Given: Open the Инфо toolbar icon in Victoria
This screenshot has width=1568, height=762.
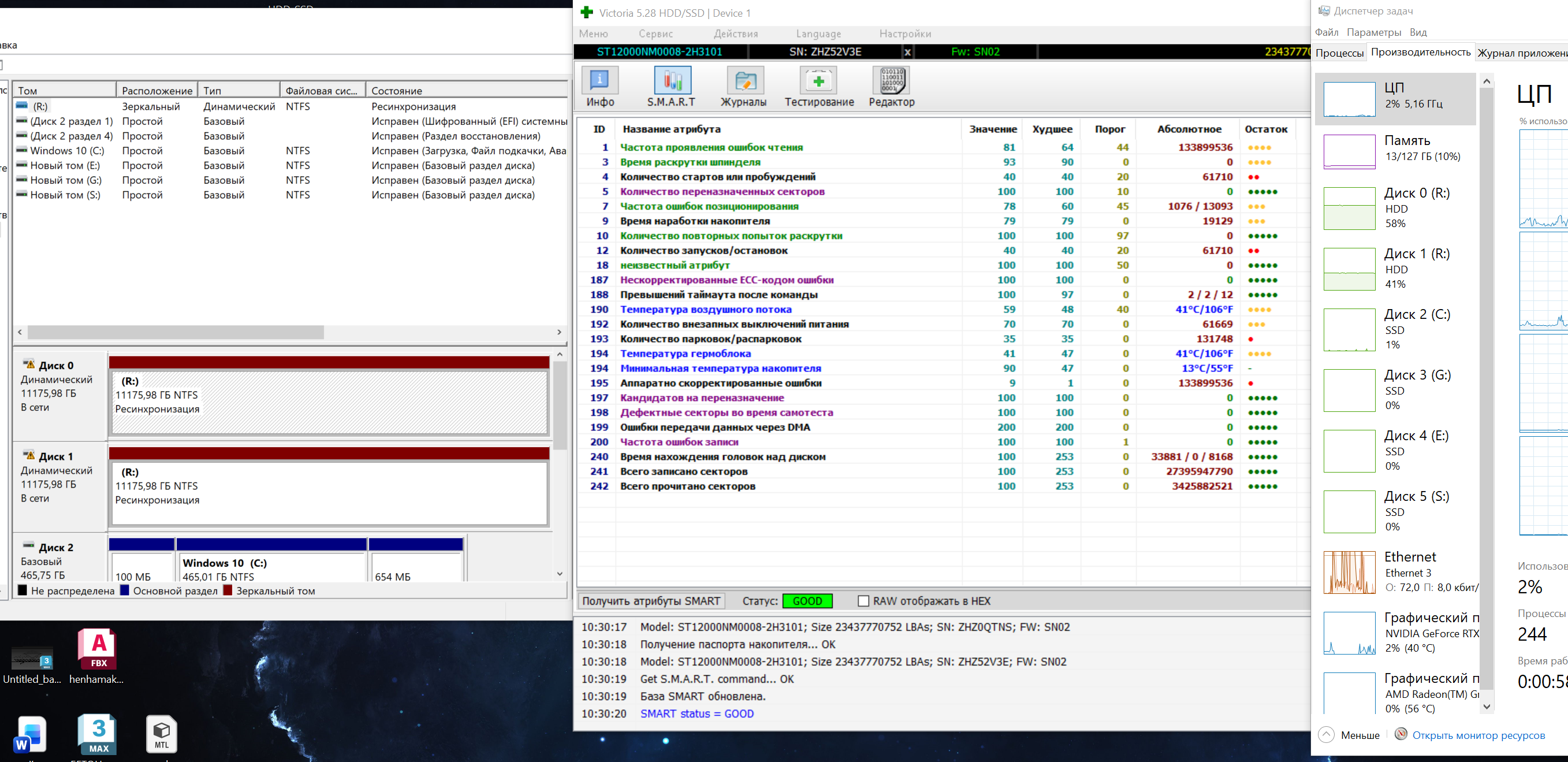Looking at the screenshot, I should coord(599,81).
